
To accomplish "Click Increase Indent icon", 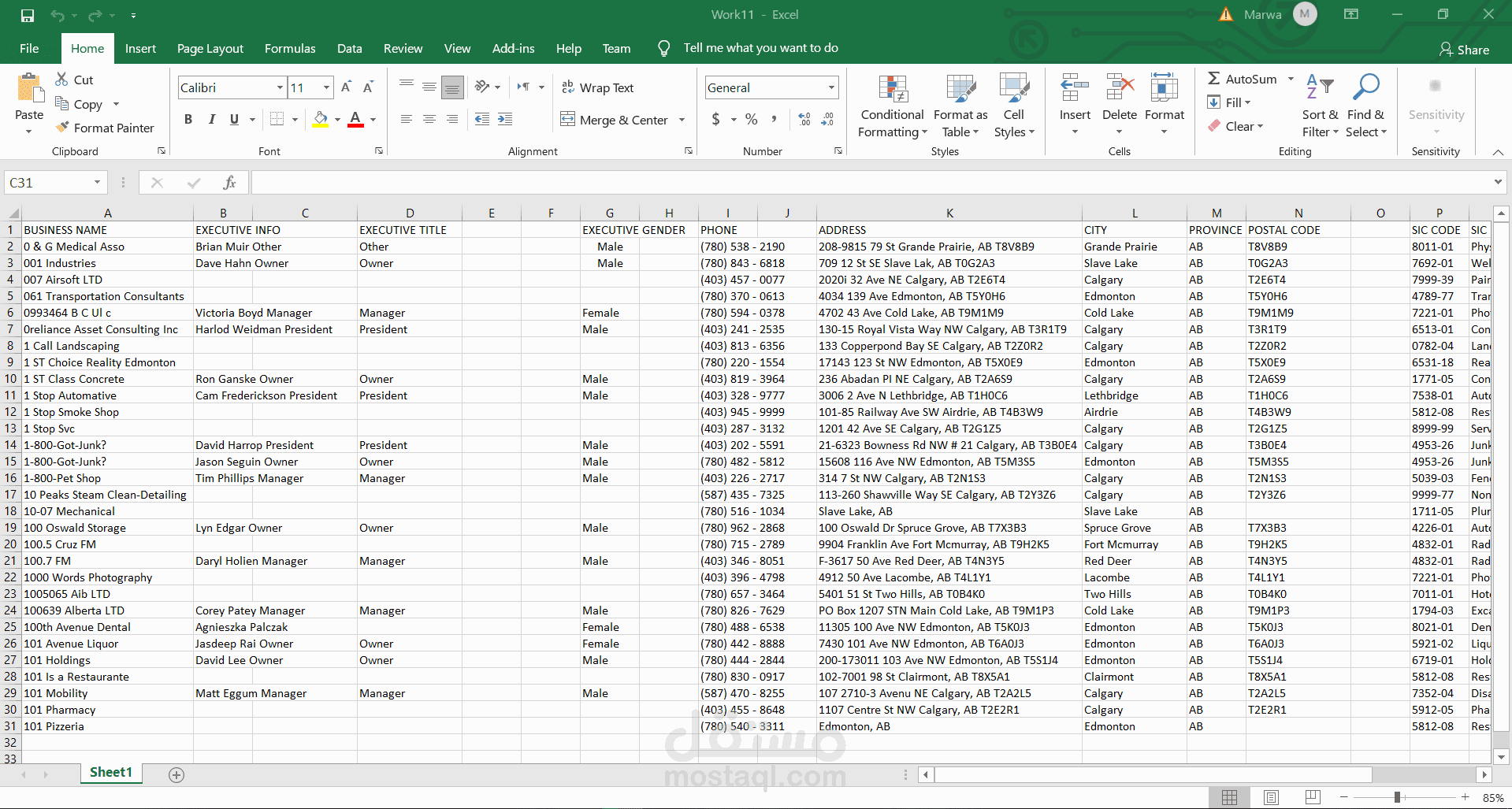I will point(505,119).
